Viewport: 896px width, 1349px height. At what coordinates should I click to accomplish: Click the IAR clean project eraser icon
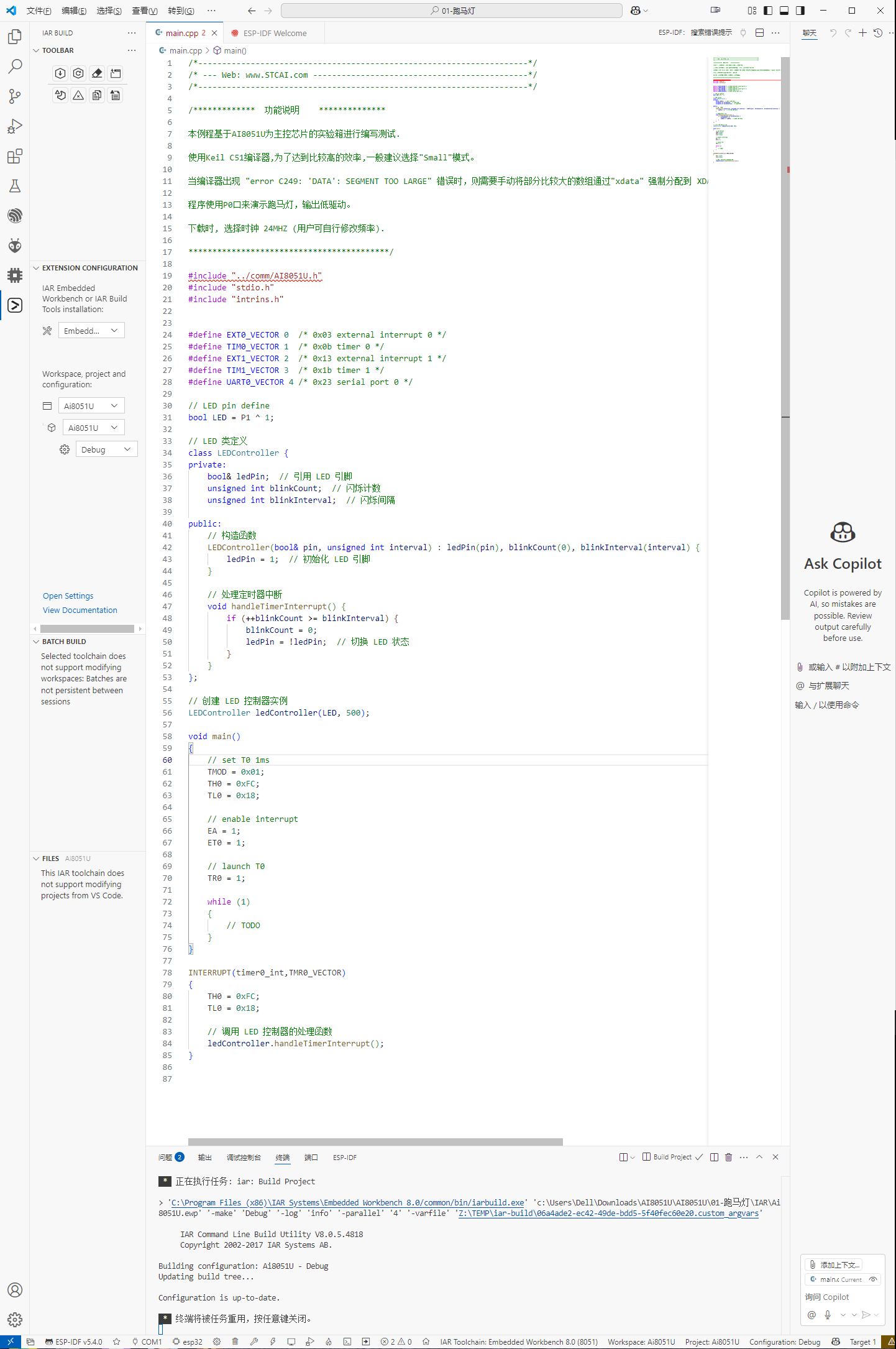point(97,73)
